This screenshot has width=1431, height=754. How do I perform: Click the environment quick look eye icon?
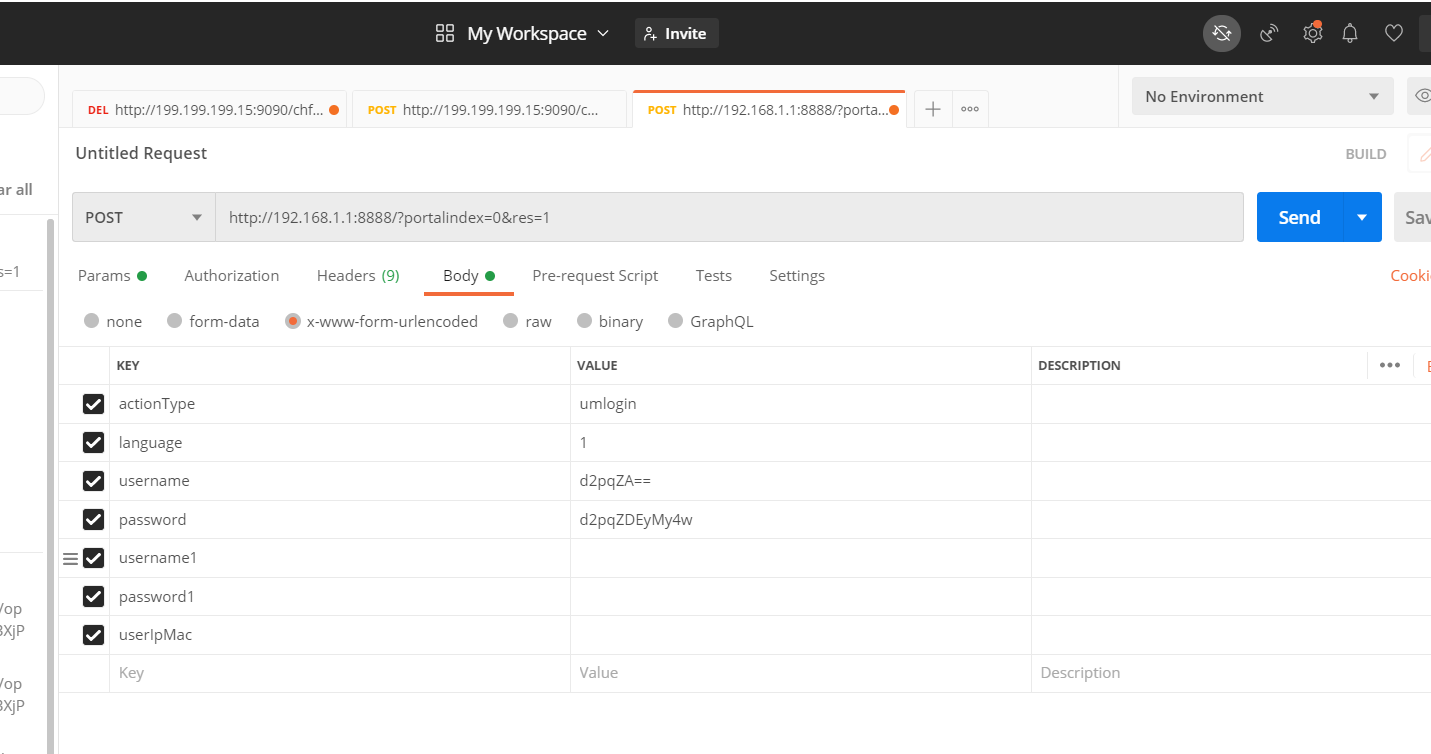(x=1421, y=96)
